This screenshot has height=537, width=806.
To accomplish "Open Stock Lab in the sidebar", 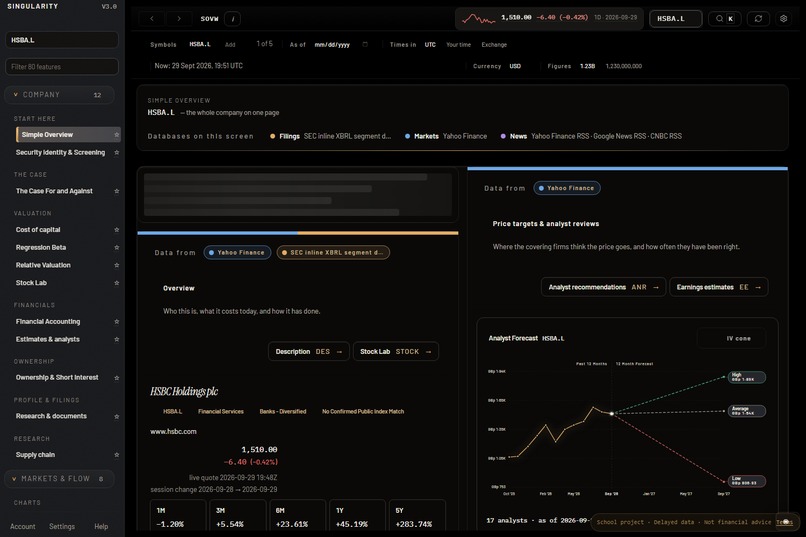I will pyautogui.click(x=31, y=283).
